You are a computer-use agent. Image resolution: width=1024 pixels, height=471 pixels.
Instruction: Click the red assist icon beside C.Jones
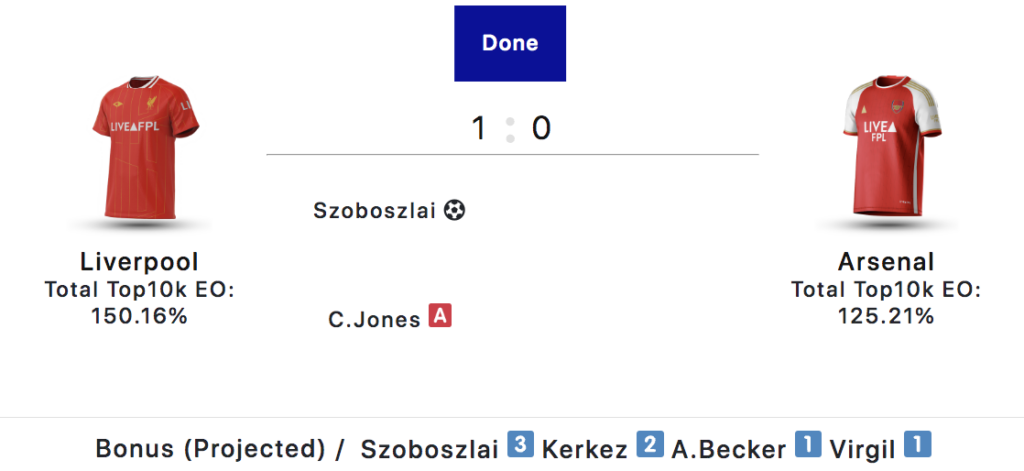pyautogui.click(x=440, y=318)
